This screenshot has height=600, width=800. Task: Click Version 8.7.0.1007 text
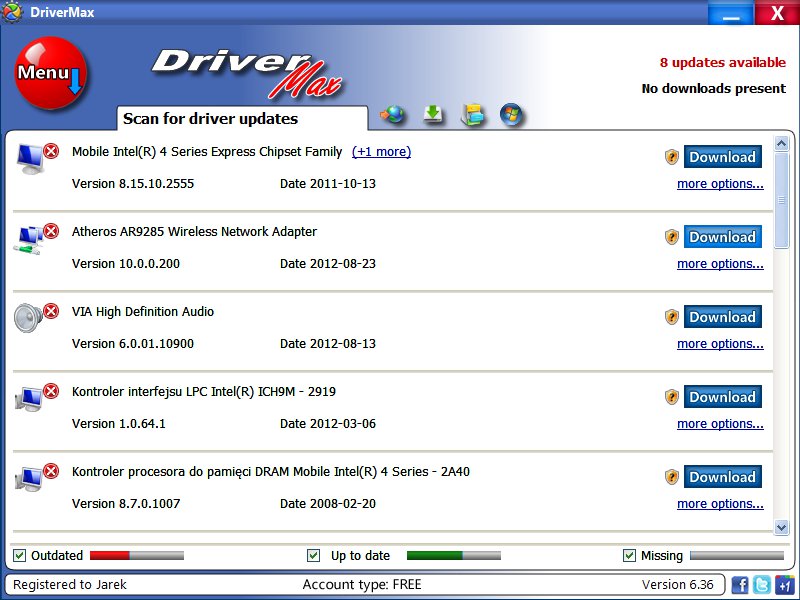pyautogui.click(x=126, y=504)
